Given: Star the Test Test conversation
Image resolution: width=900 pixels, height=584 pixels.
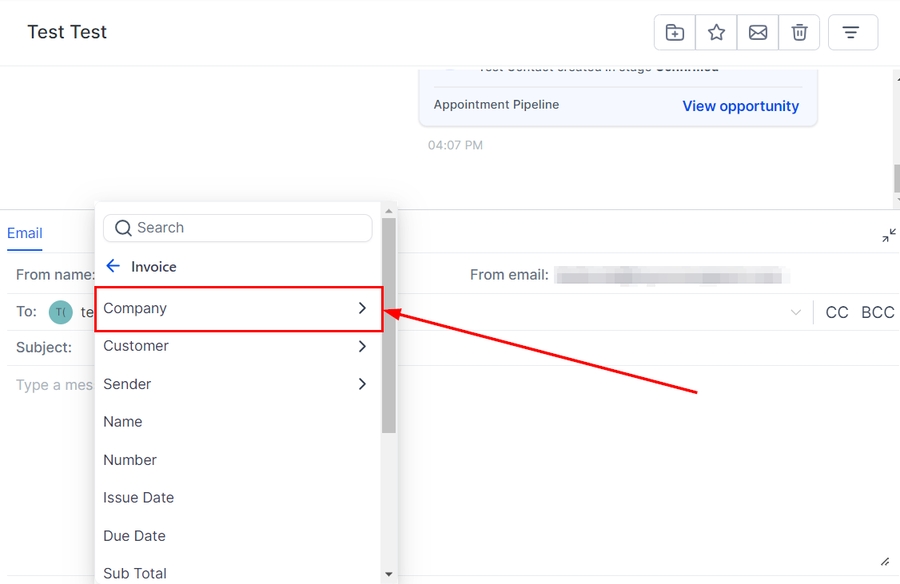Looking at the screenshot, I should click(716, 33).
